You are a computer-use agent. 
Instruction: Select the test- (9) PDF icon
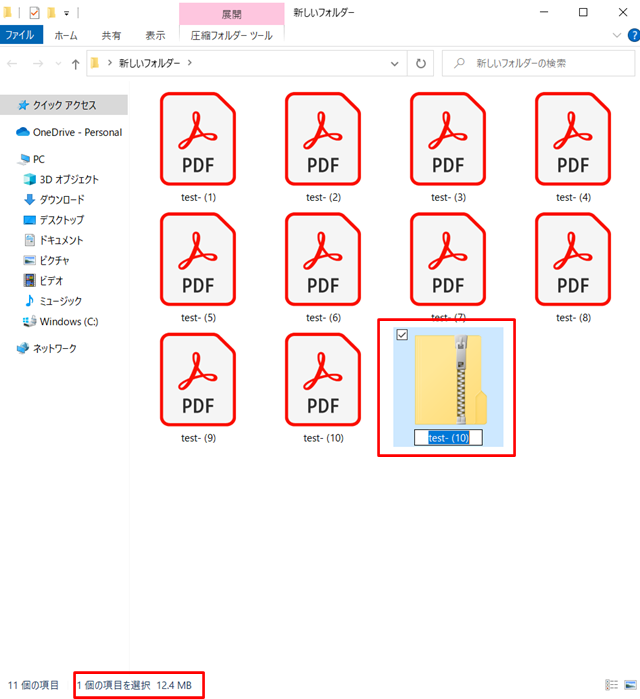point(198,379)
